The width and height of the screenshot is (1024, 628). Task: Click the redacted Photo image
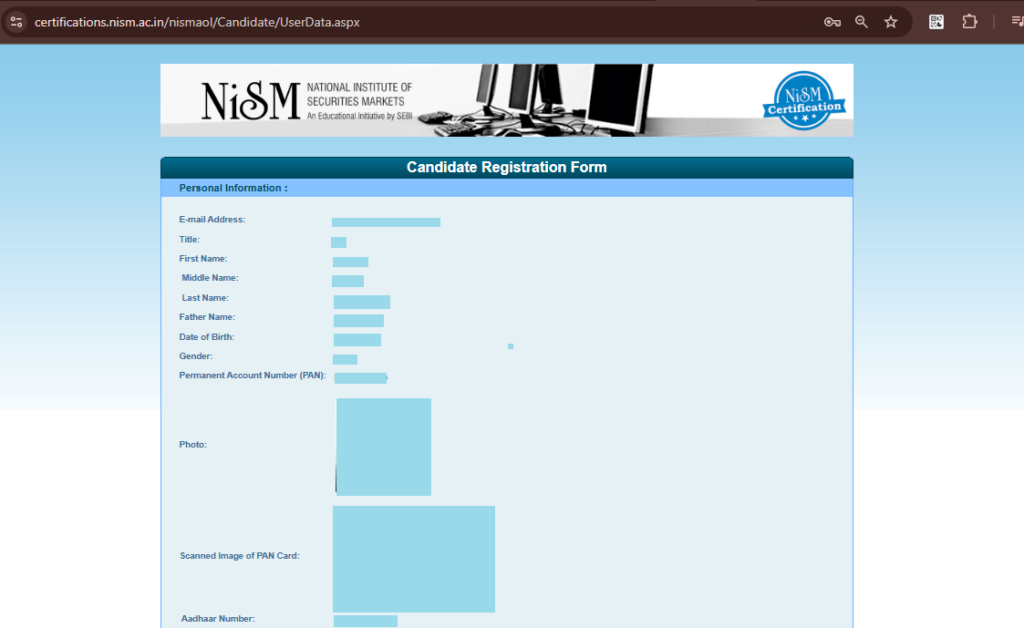click(383, 447)
